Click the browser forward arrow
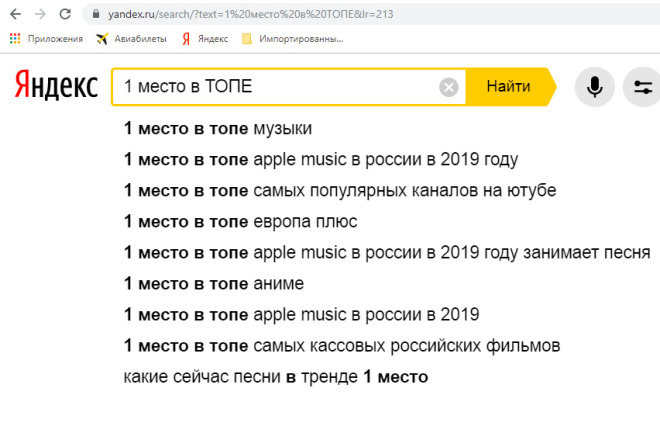Image resolution: width=660 pixels, height=440 pixels. [x=40, y=14]
